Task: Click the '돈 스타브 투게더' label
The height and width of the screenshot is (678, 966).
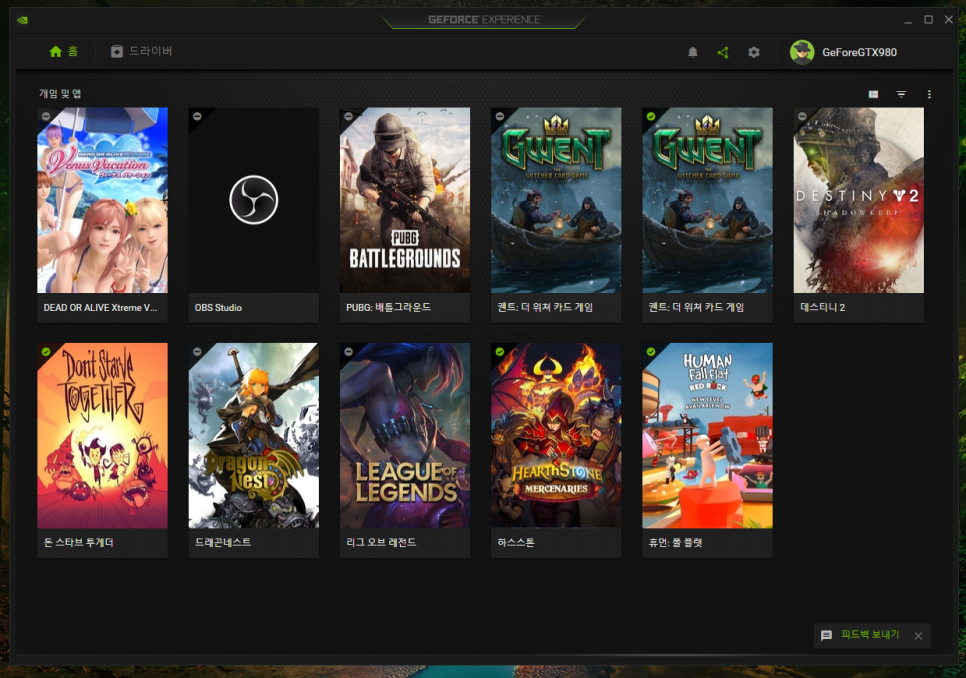Action: click(78, 543)
